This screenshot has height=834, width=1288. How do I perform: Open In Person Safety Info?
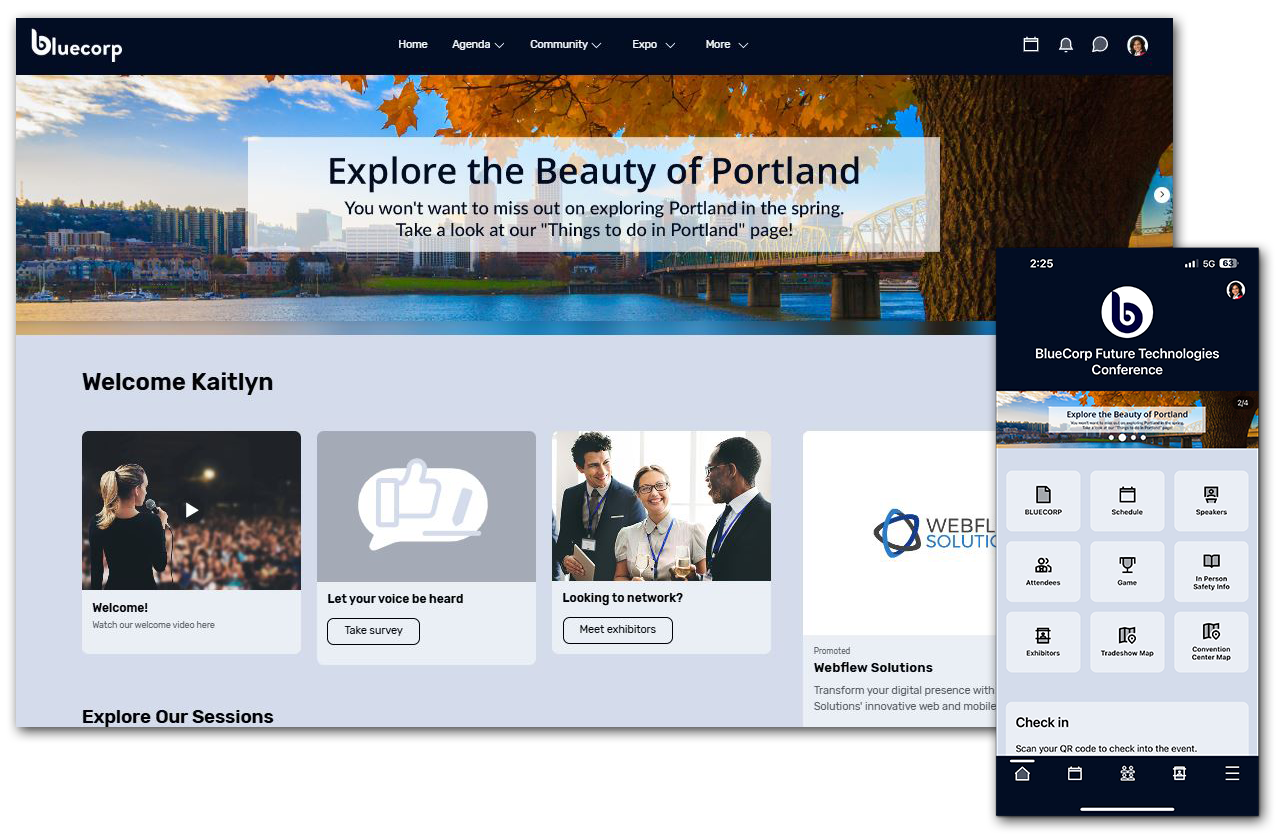(1210, 571)
